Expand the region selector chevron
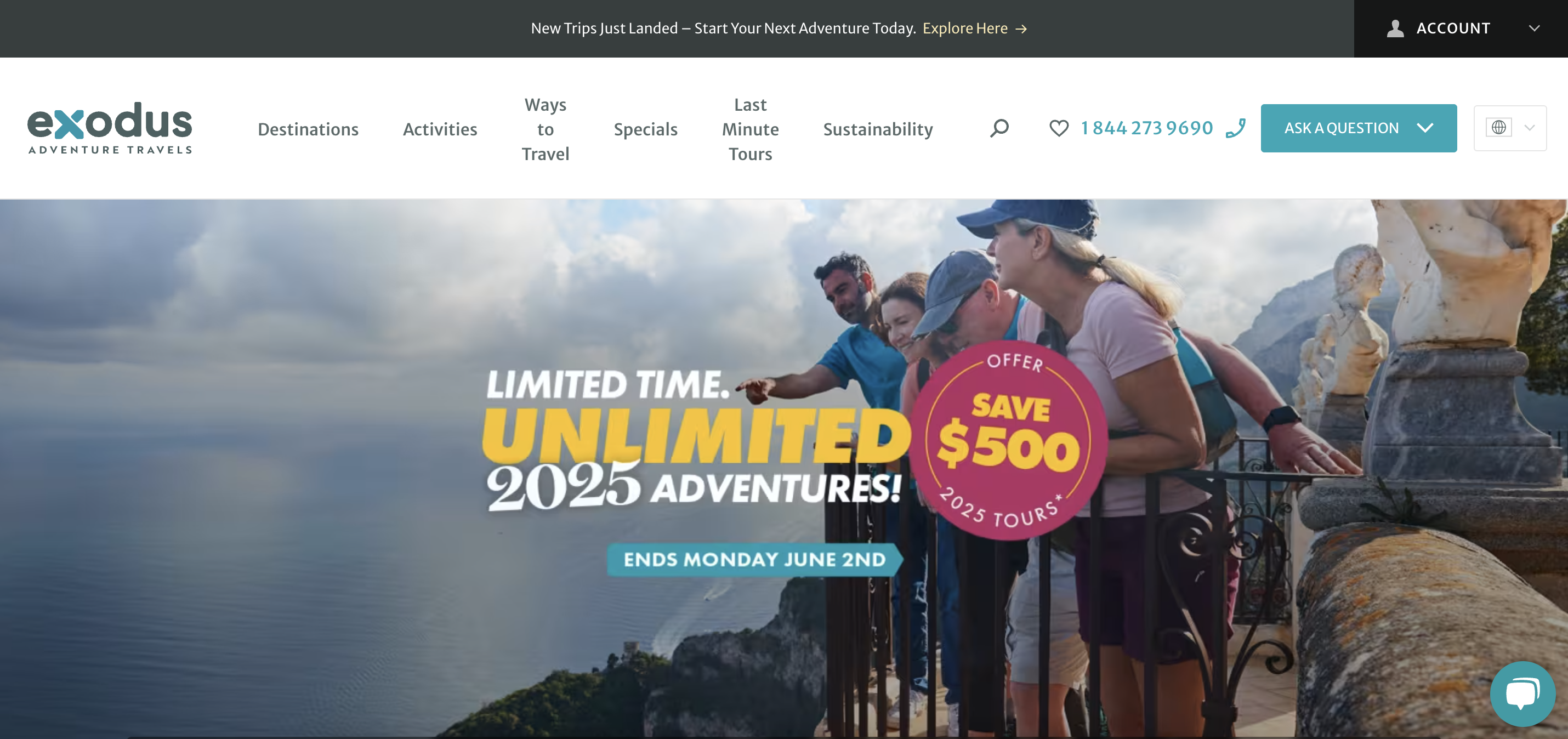The image size is (1568, 739). (x=1529, y=128)
